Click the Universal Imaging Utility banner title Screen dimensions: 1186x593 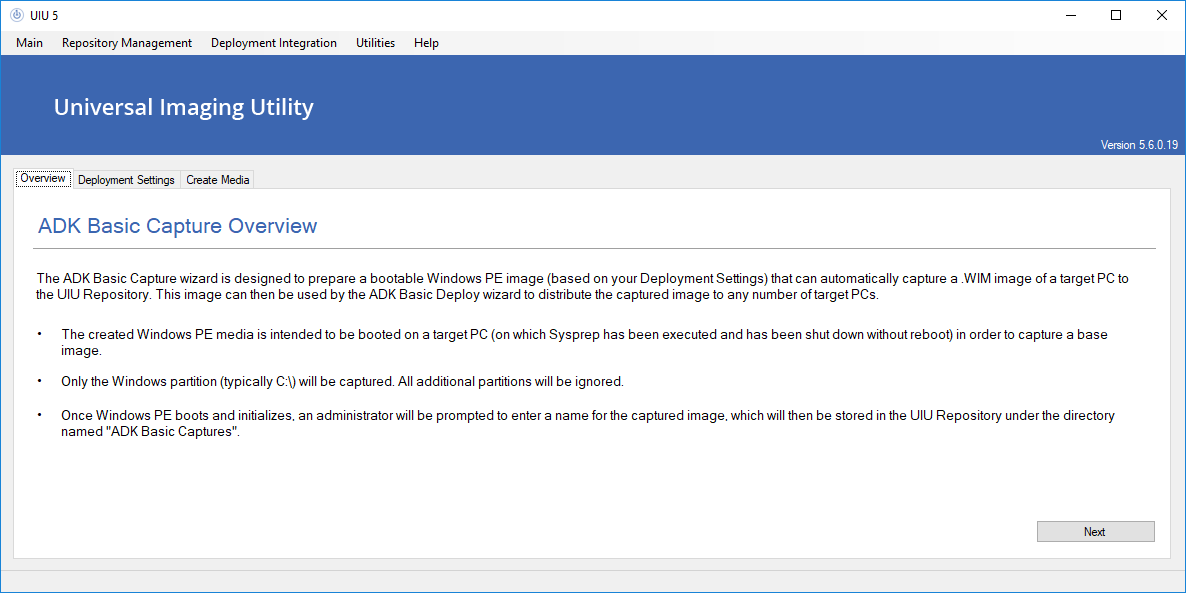pos(184,107)
